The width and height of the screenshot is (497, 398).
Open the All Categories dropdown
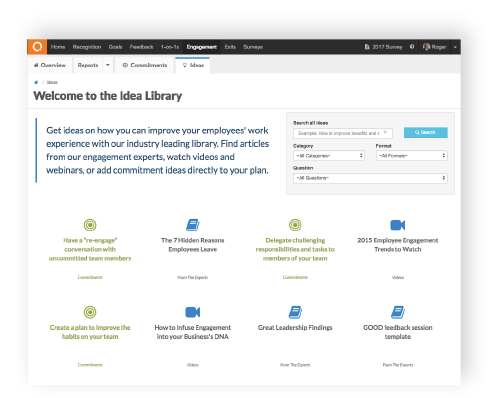tap(329, 156)
